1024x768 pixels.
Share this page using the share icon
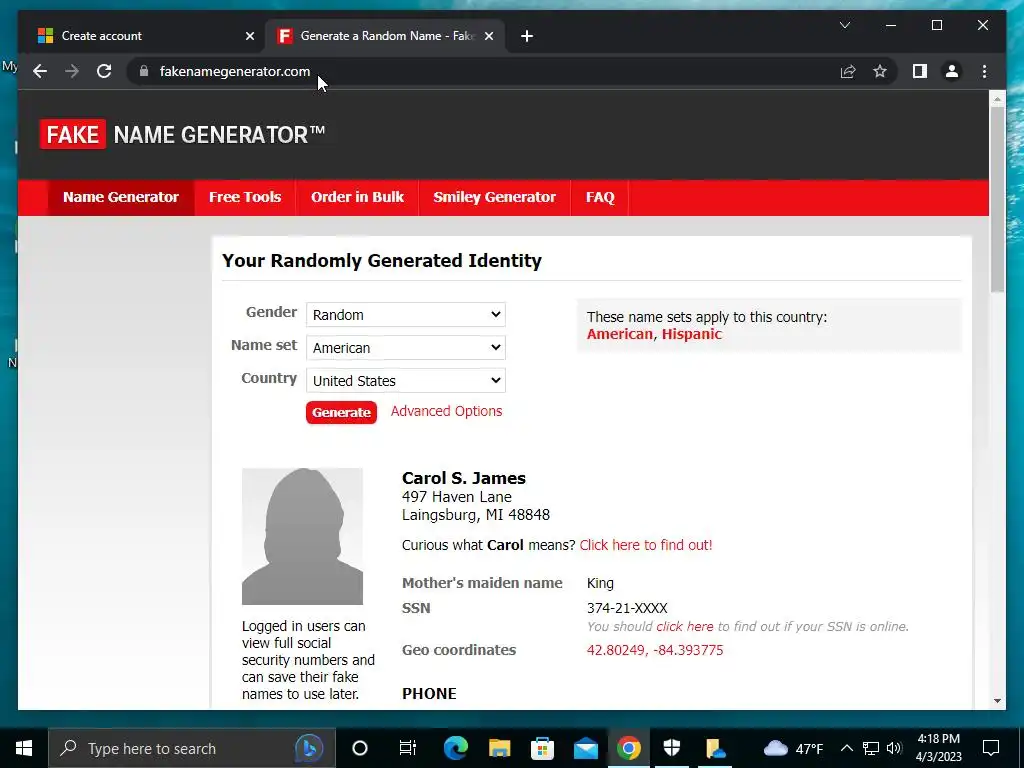click(848, 71)
